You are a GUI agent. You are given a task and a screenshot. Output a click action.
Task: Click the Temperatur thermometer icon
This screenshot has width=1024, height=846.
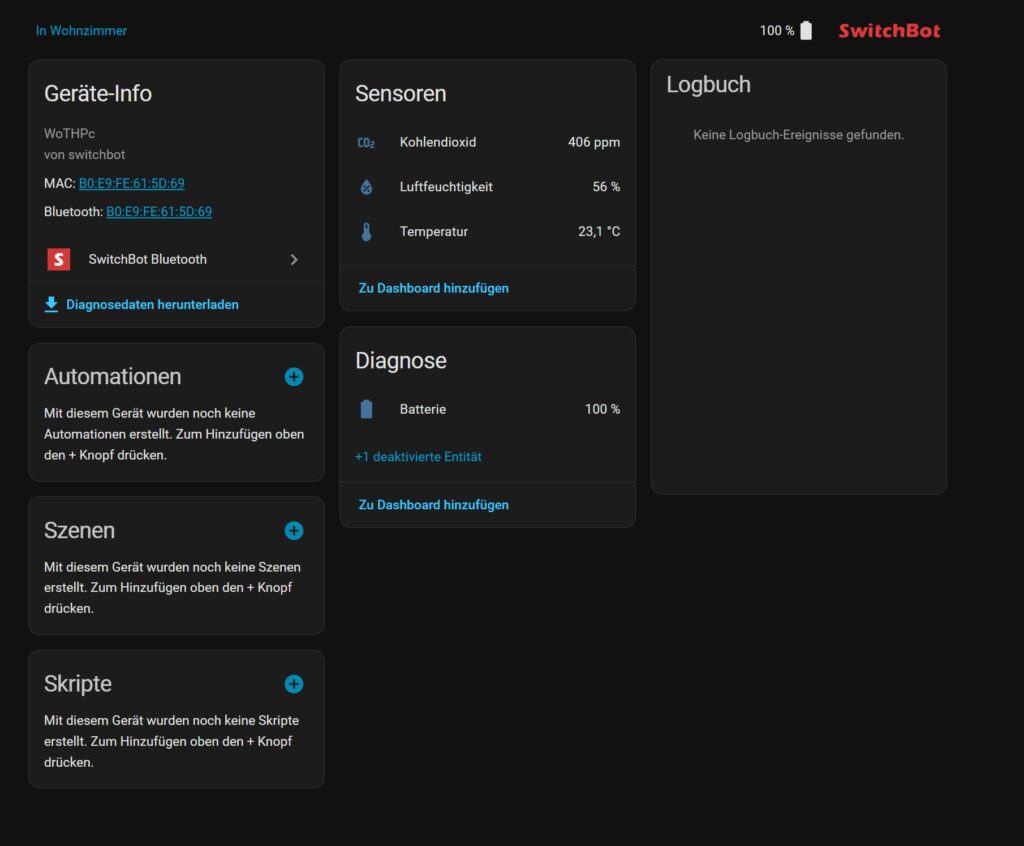point(366,232)
